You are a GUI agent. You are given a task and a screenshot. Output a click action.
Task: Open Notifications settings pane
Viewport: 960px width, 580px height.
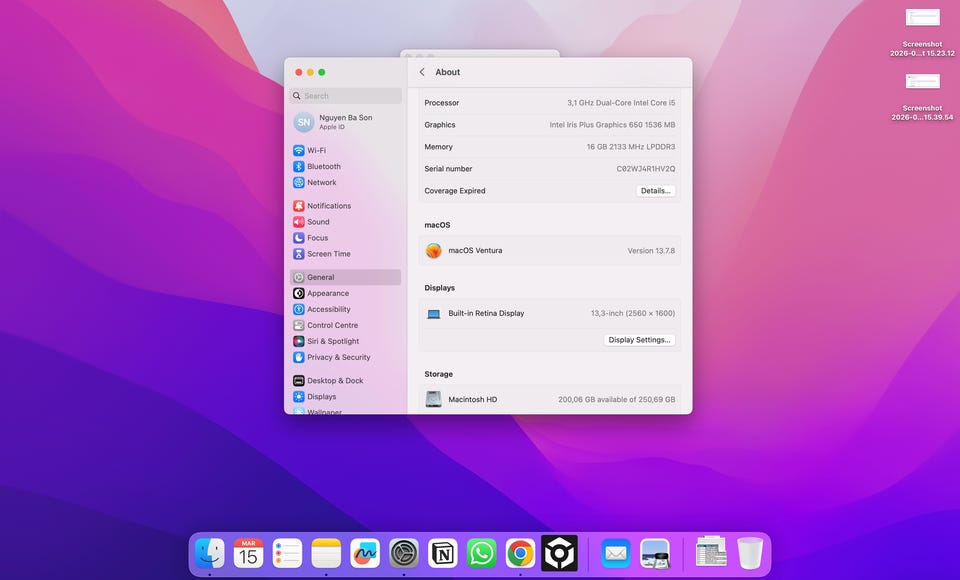pyautogui.click(x=328, y=206)
